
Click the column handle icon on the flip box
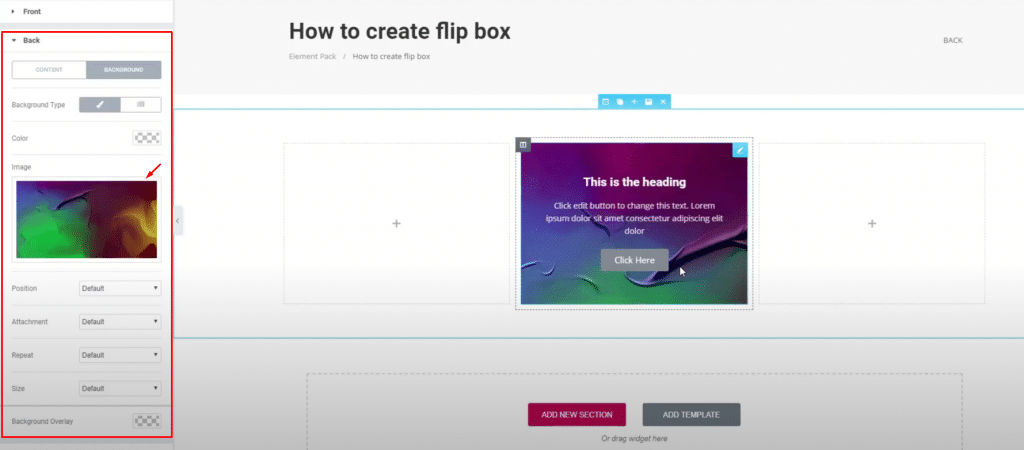(x=523, y=145)
